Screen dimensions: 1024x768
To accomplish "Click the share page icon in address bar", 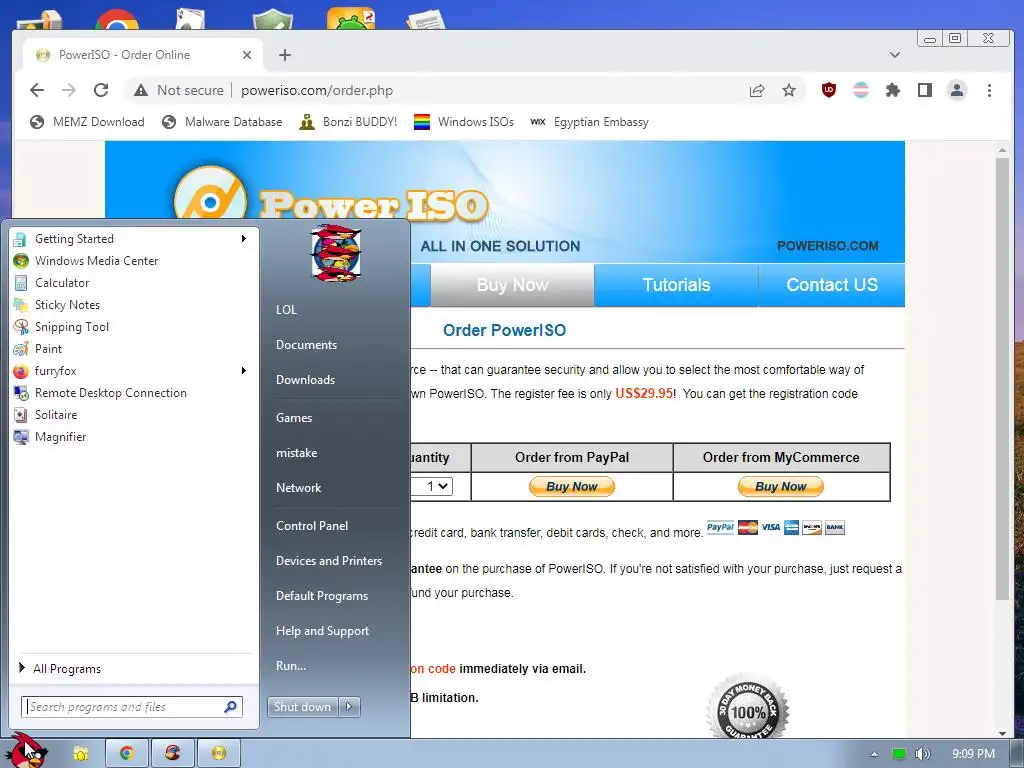I will pyautogui.click(x=757, y=90).
